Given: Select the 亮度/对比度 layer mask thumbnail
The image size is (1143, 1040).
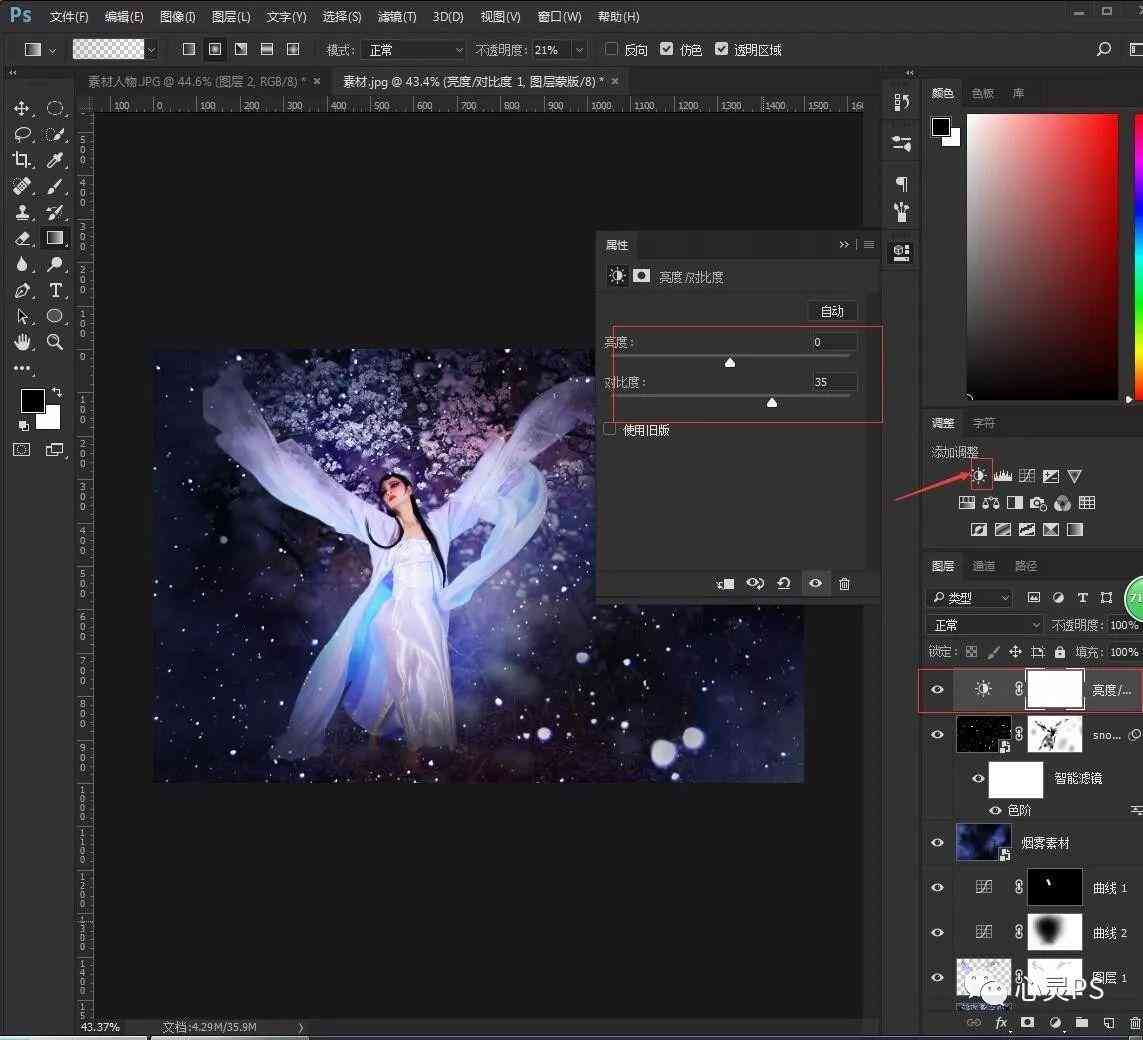Looking at the screenshot, I should click(1054, 689).
